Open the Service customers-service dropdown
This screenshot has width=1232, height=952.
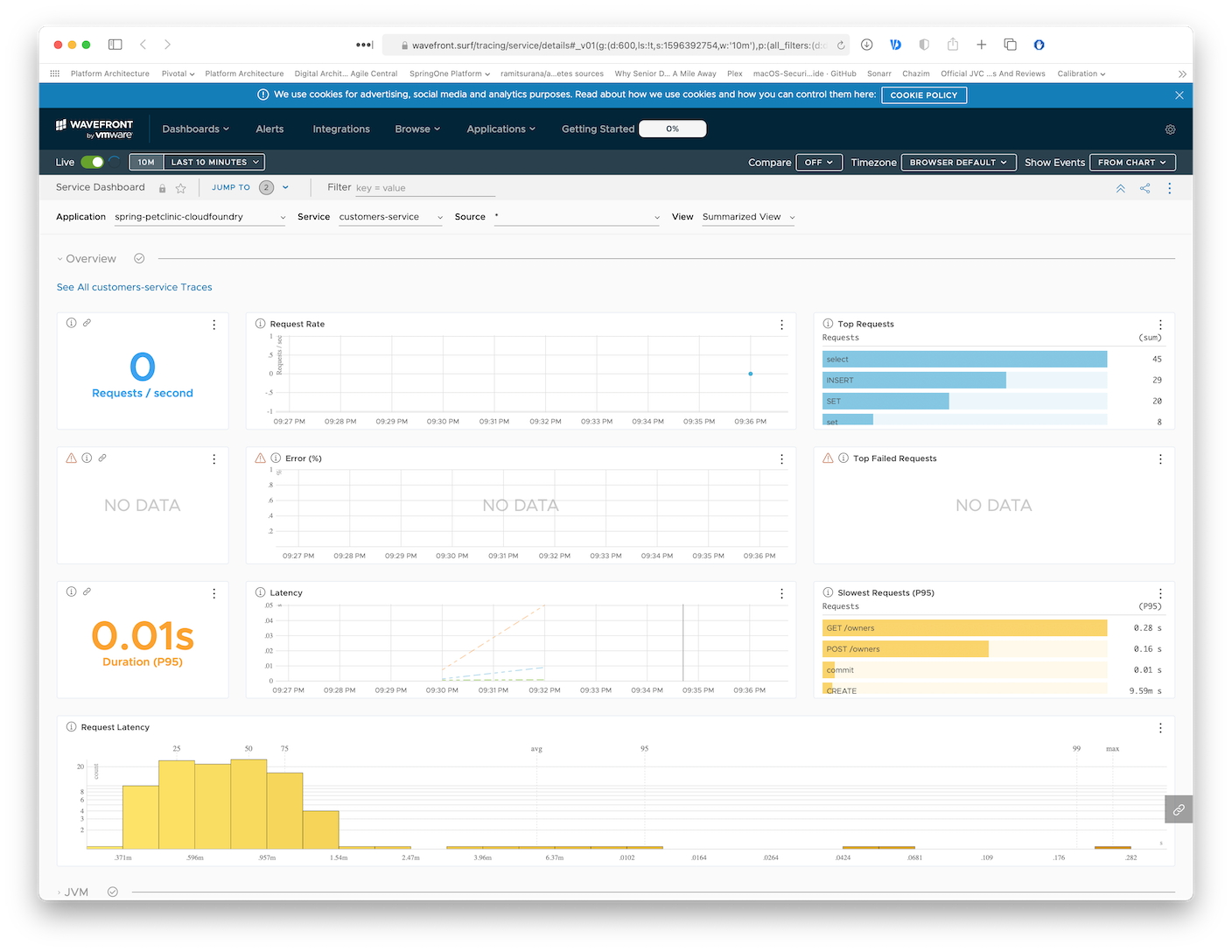point(390,217)
